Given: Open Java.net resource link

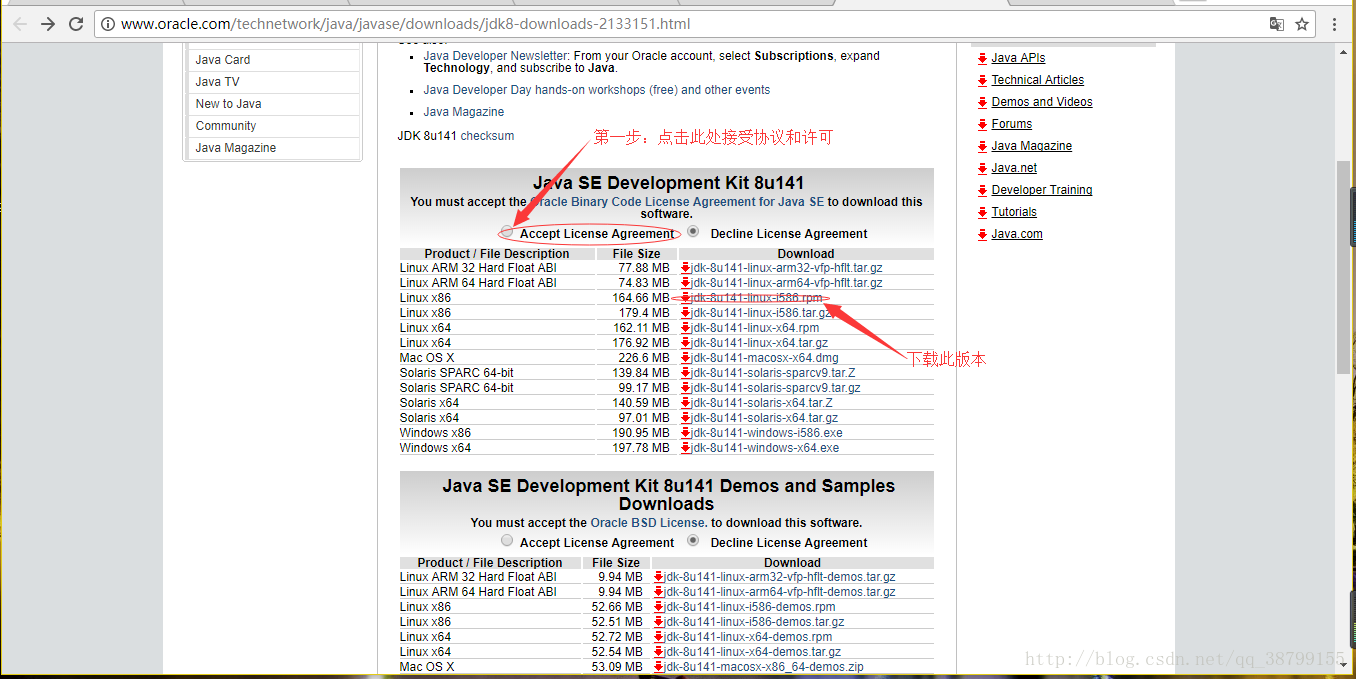Looking at the screenshot, I should tap(1014, 168).
